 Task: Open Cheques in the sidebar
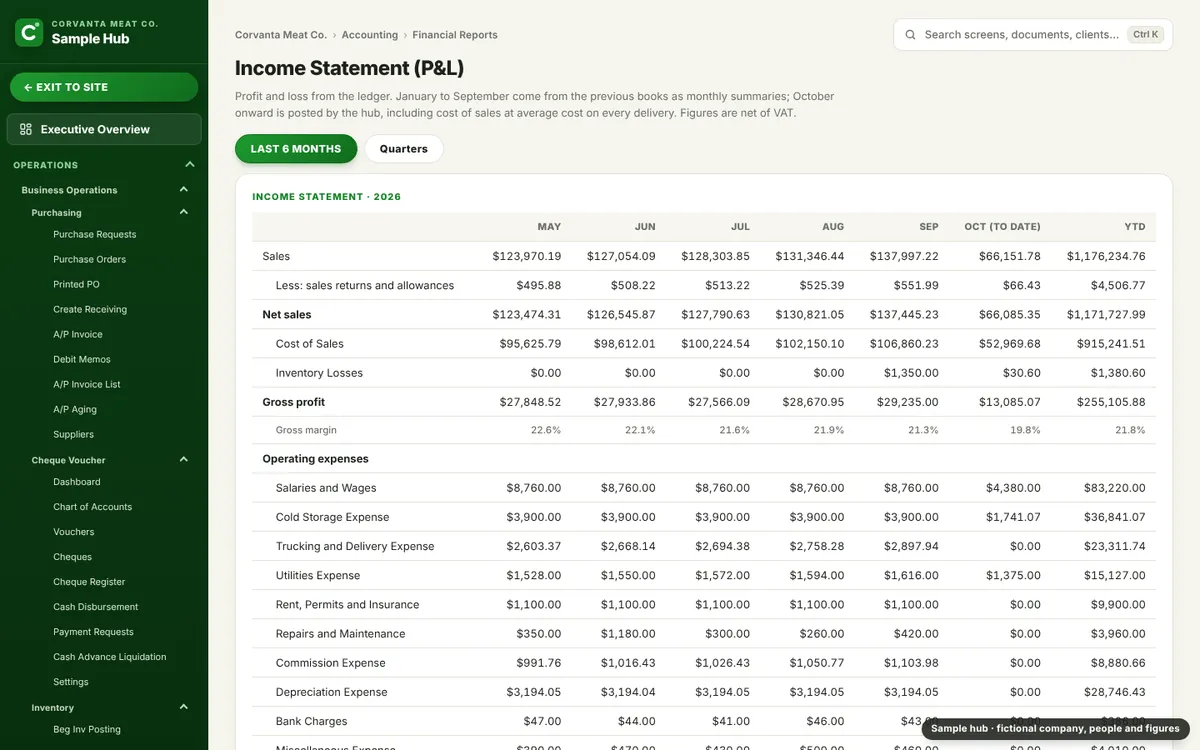(x=73, y=556)
